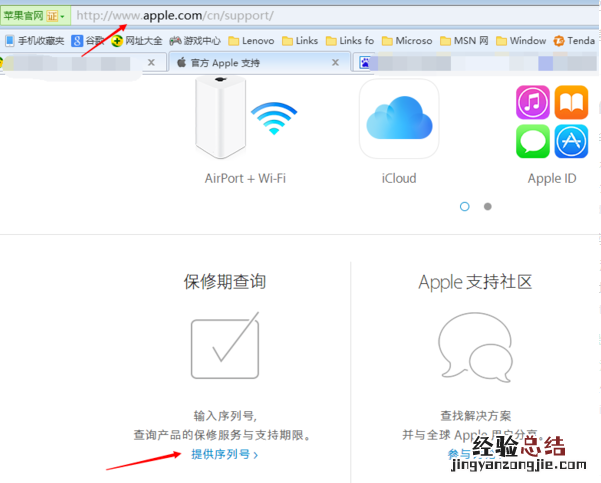Open the Tenda bookmark

coord(574,41)
